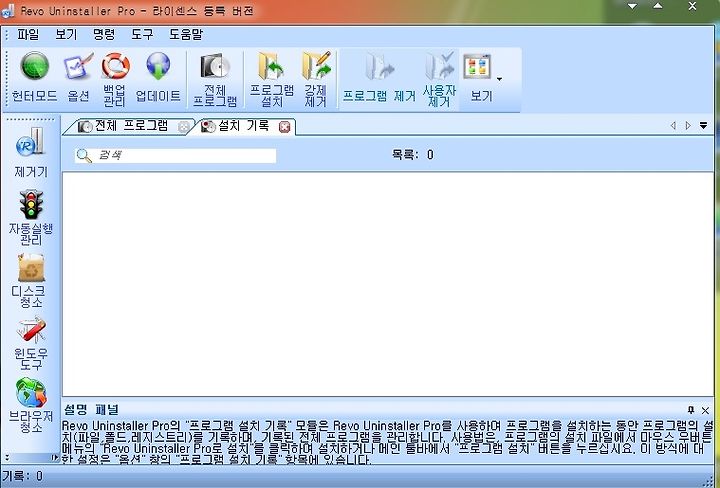
Task: Click status bar text 기록: 0
Action: coord(22,476)
